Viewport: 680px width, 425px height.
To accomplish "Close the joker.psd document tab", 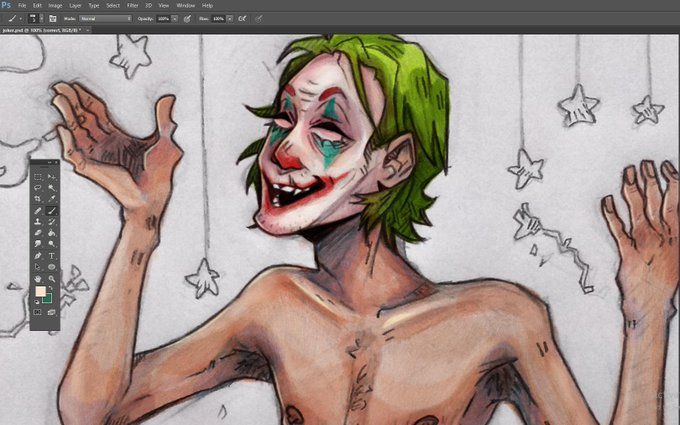I will click(88, 30).
